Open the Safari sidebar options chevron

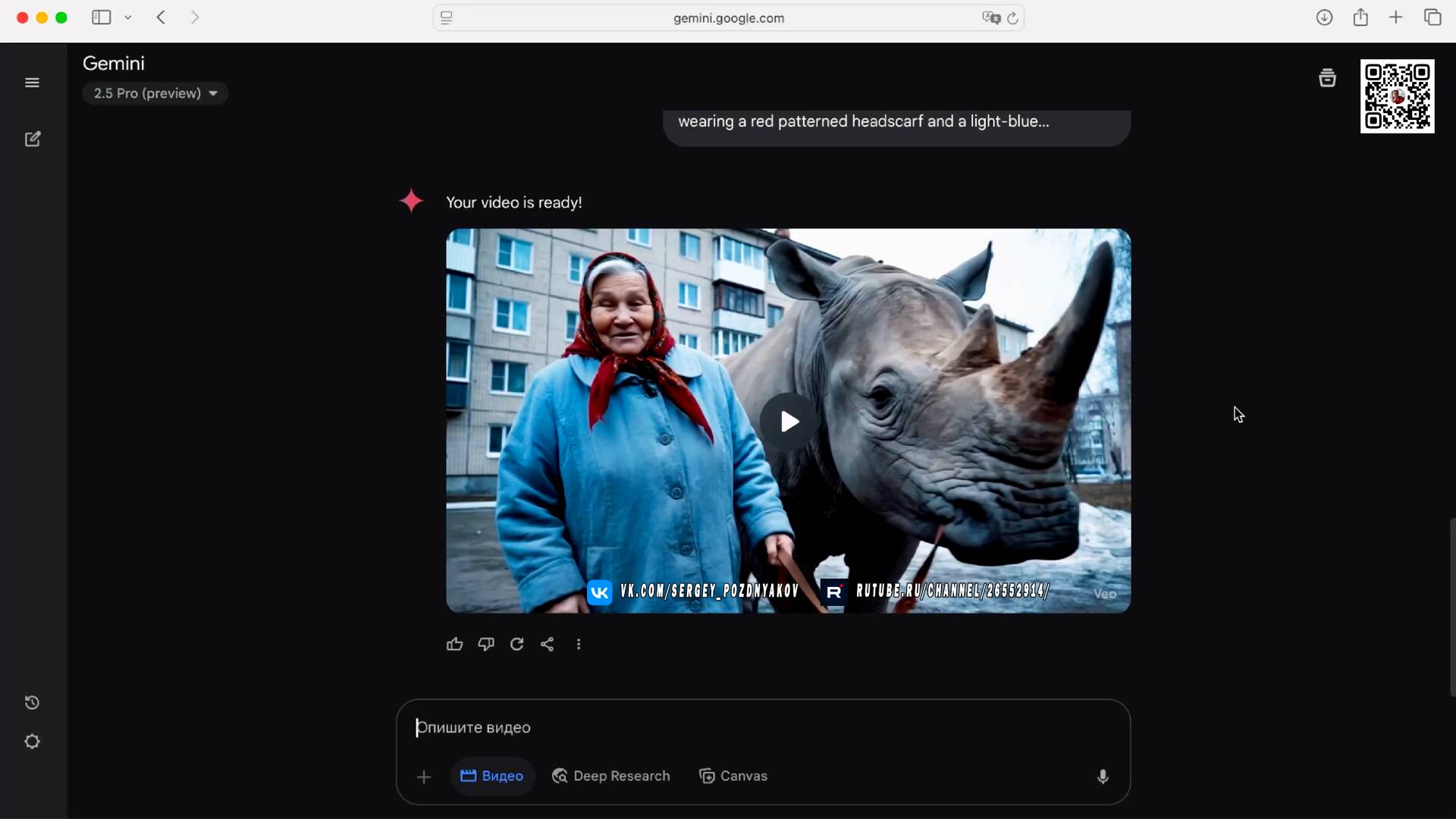pos(127,17)
